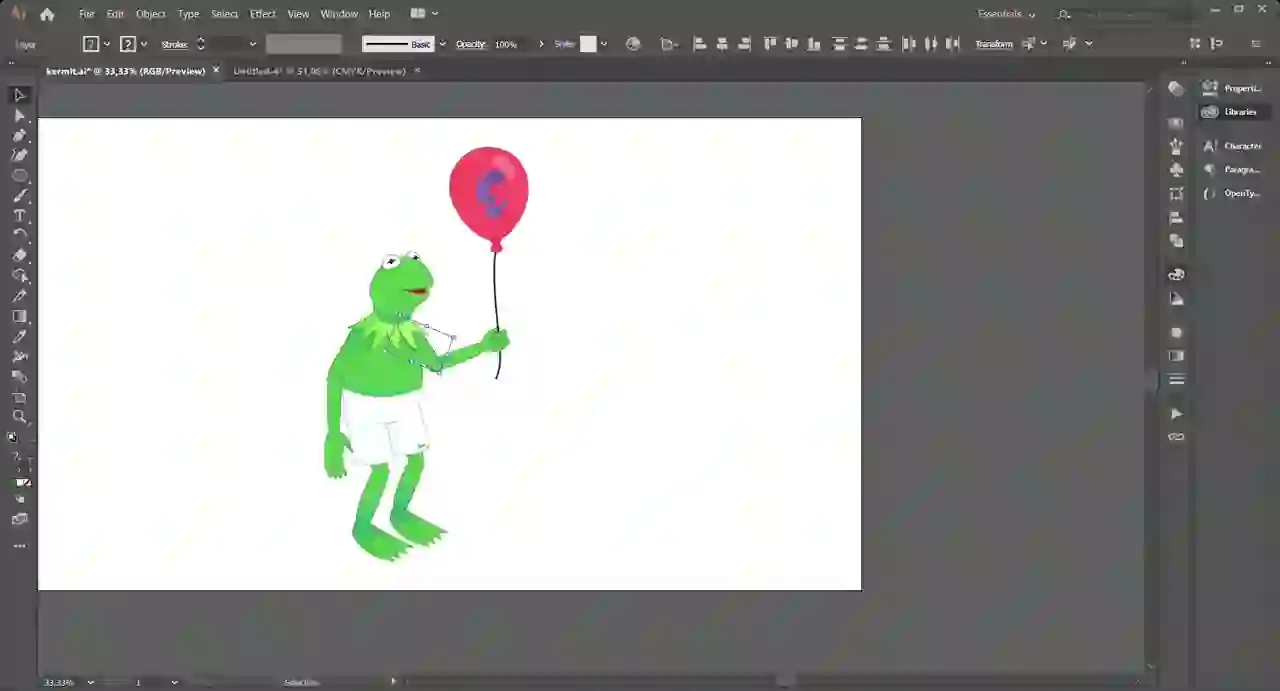Close the kermit.ai document tab
1280x691 pixels.
tap(216, 71)
